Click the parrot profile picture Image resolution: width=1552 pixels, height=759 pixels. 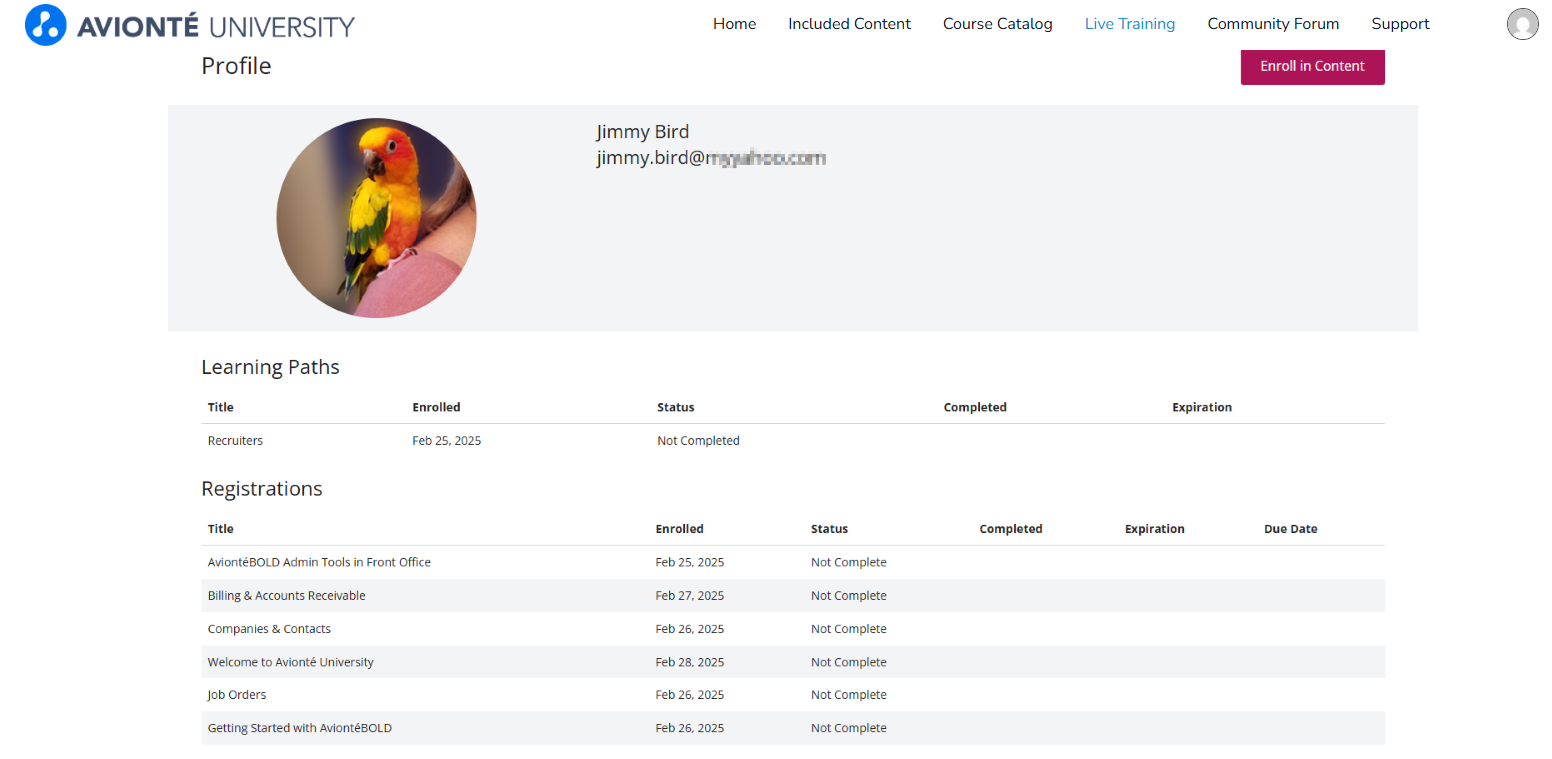coord(376,218)
